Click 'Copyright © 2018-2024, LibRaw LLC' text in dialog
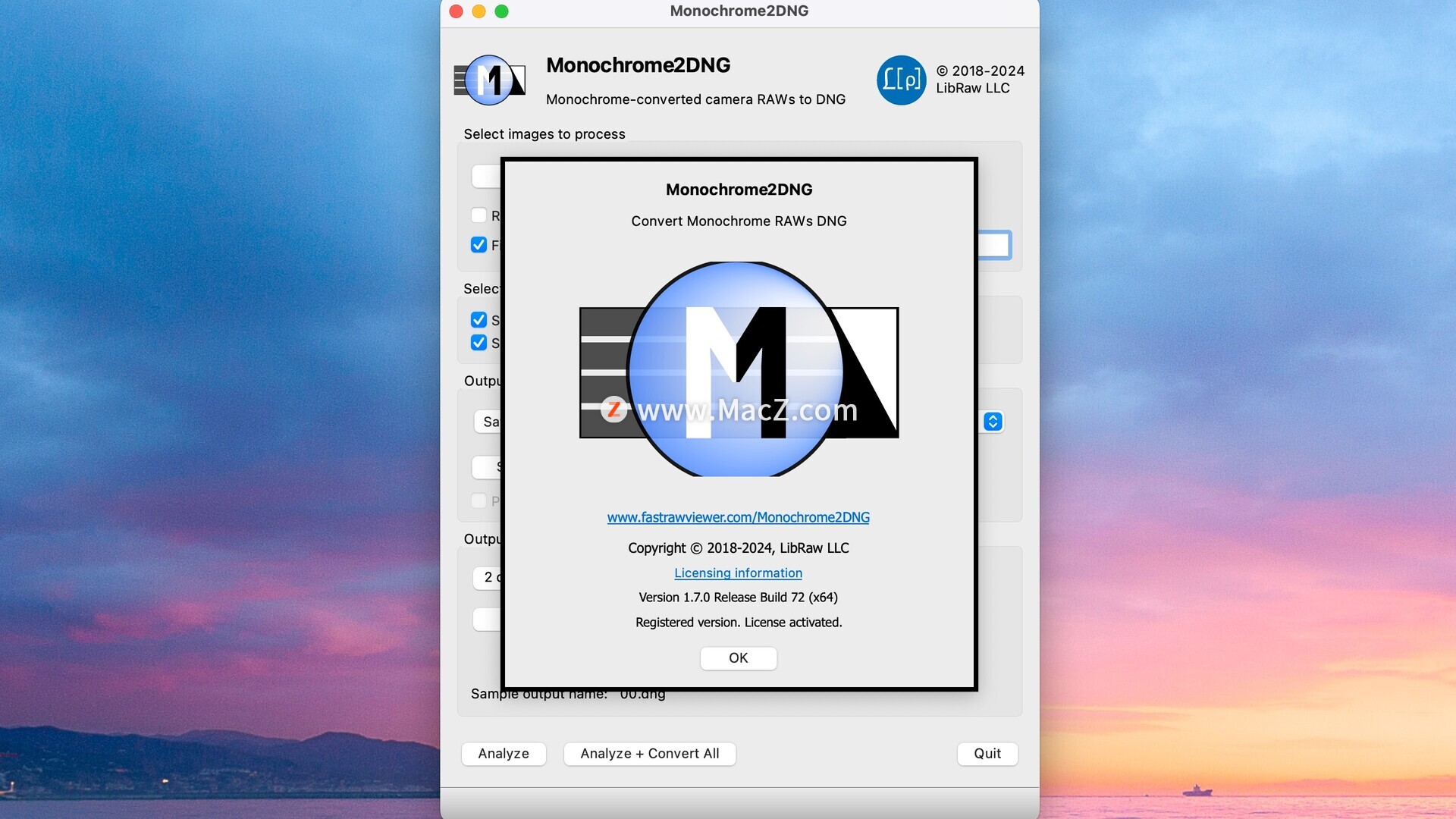Viewport: 1456px width, 819px height. tap(738, 548)
